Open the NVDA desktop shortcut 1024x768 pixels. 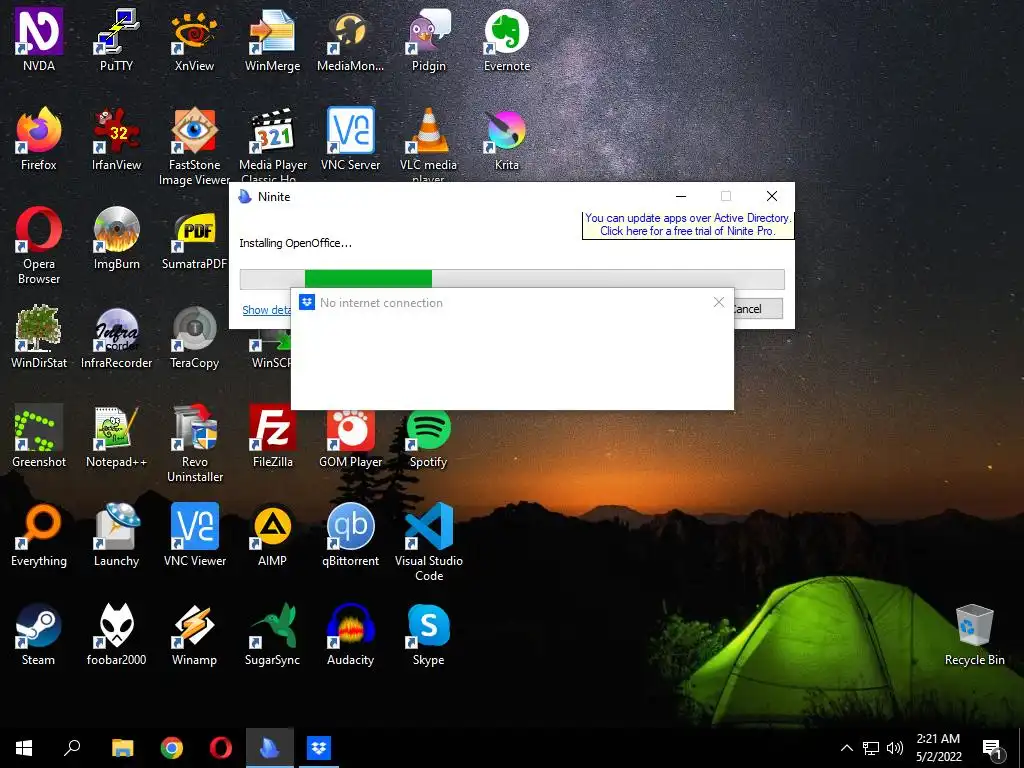pos(39,39)
